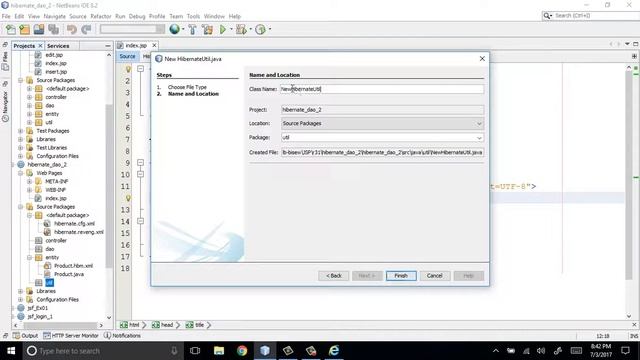Image resolution: width=640 pixels, height=360 pixels.
Task: Close the New HibernateUtil.java dialog
Action: coord(482,59)
